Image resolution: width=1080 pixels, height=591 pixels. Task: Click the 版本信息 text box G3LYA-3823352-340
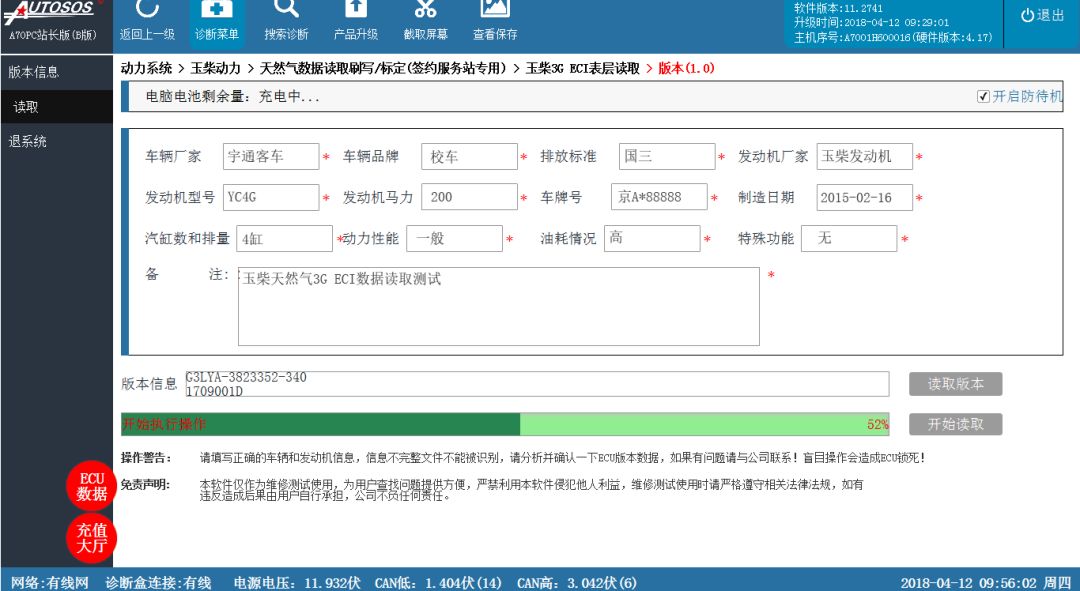coord(537,384)
